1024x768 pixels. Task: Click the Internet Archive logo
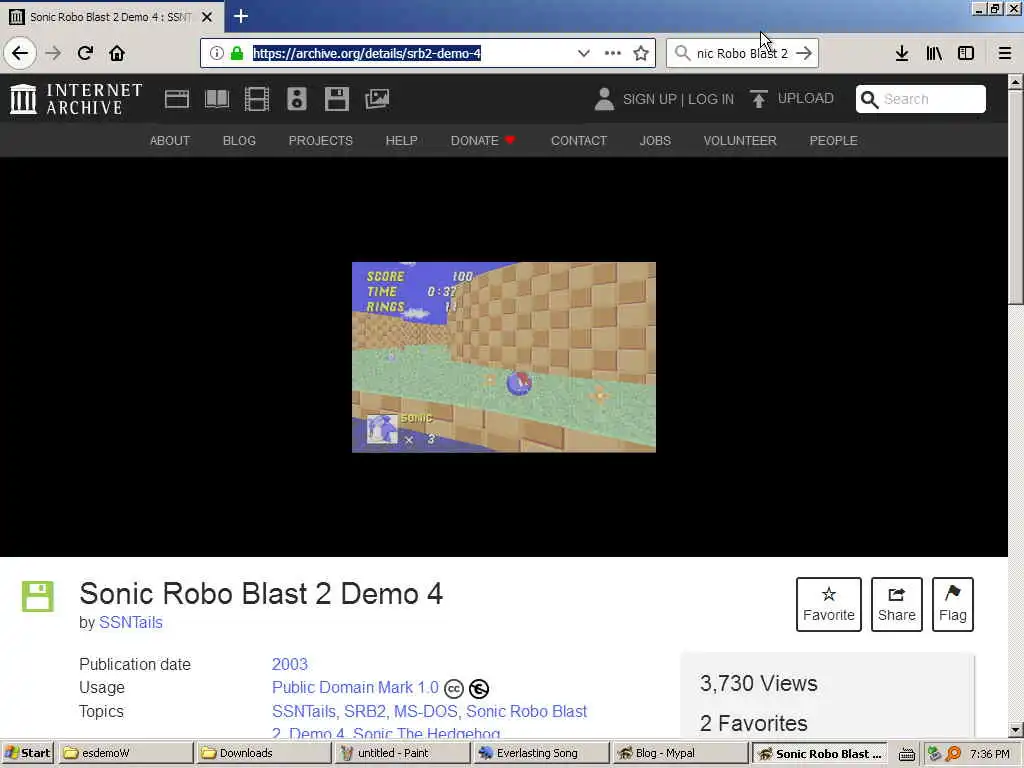click(x=76, y=99)
